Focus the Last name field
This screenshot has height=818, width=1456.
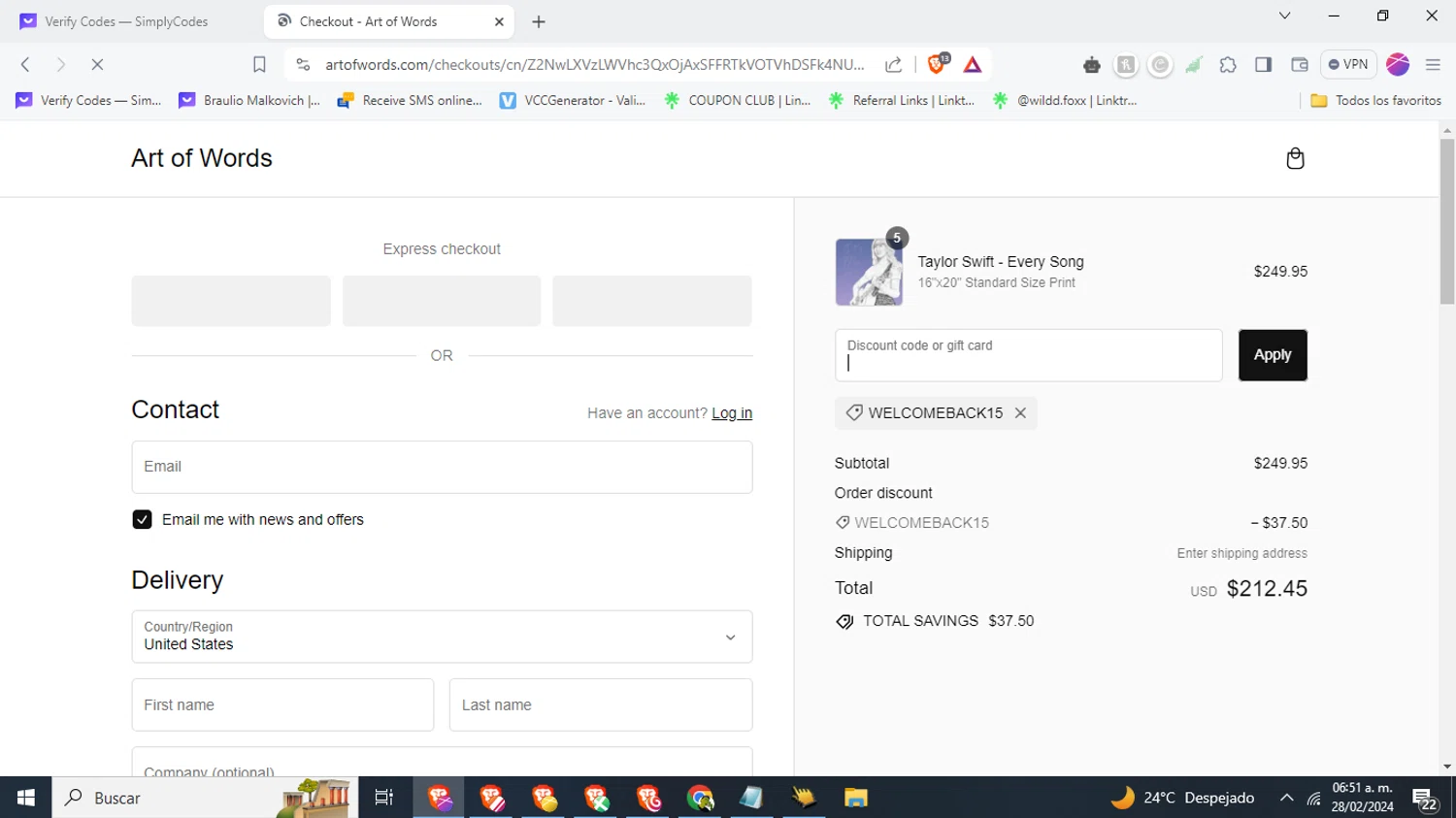point(601,704)
